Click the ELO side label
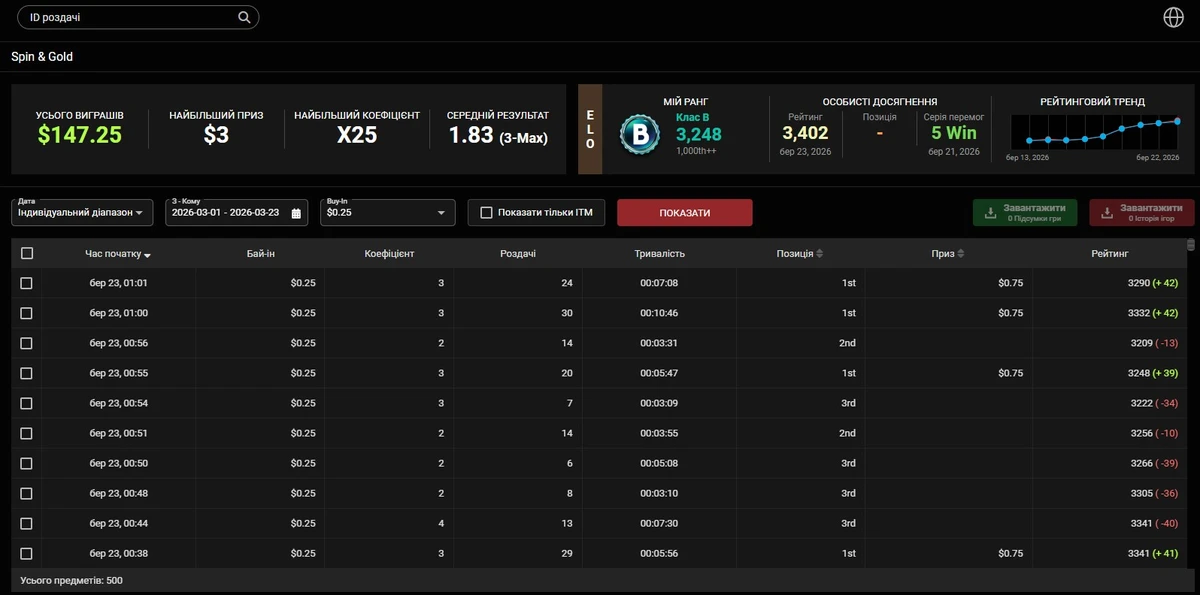1200x595 pixels. point(590,129)
